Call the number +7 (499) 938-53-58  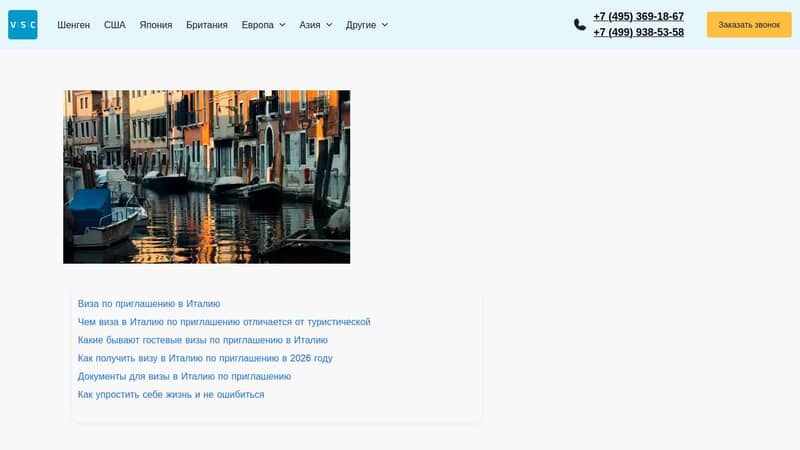[x=638, y=32]
